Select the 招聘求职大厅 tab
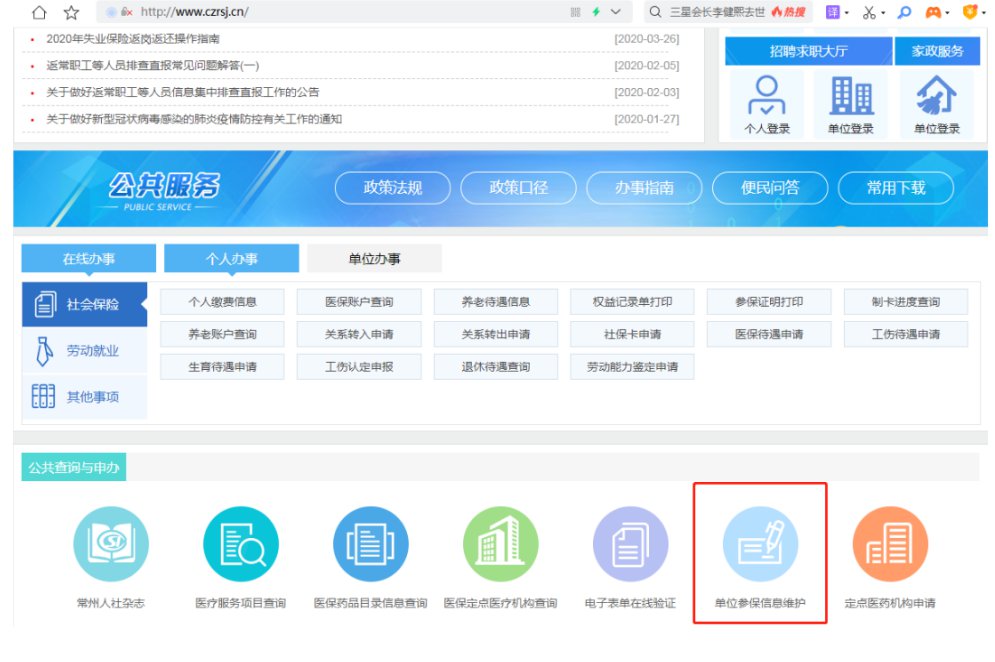 click(808, 51)
